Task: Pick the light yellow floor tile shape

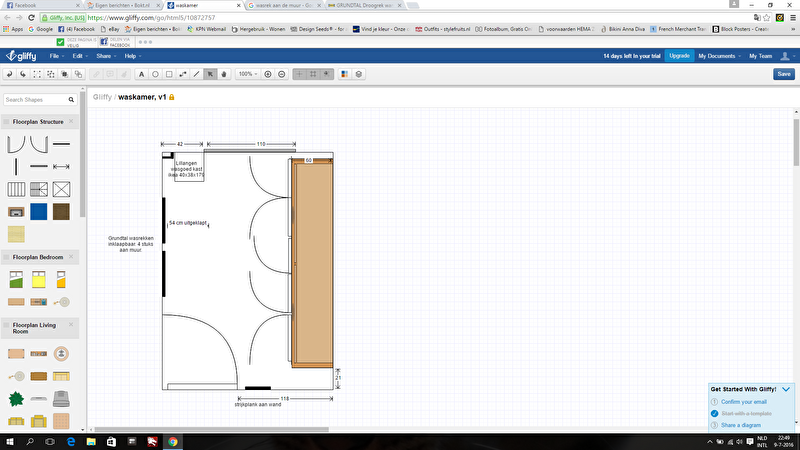Action: tap(16, 234)
